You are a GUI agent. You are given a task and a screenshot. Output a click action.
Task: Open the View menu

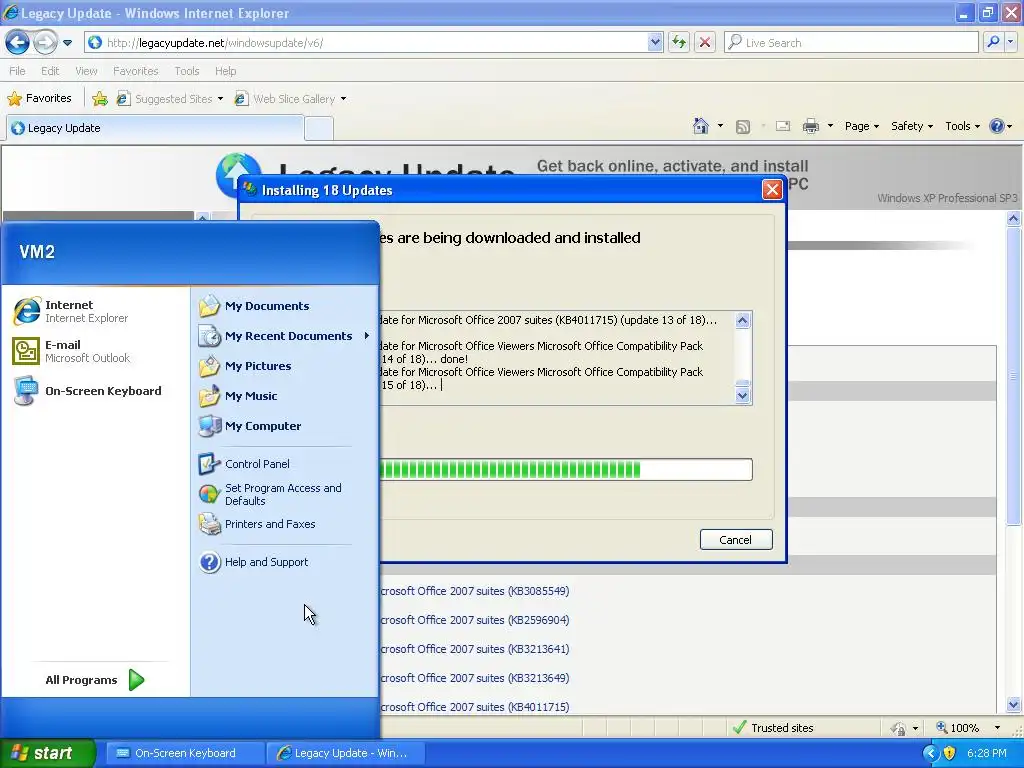[86, 71]
